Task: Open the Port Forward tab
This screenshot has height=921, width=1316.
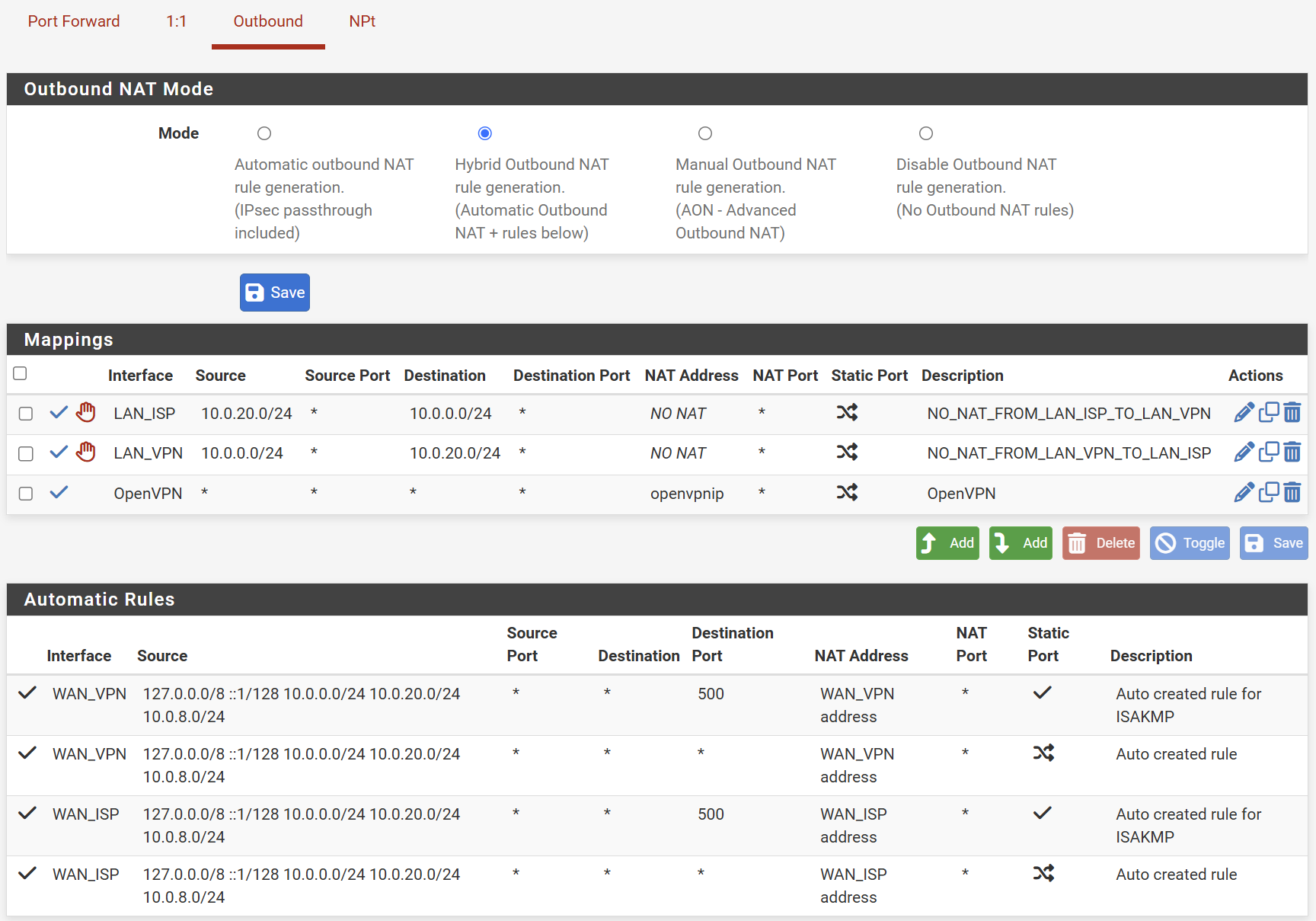Action: 74,21
